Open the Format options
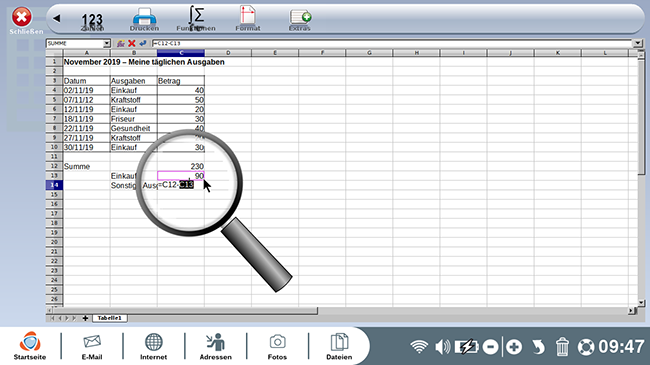 click(x=247, y=19)
